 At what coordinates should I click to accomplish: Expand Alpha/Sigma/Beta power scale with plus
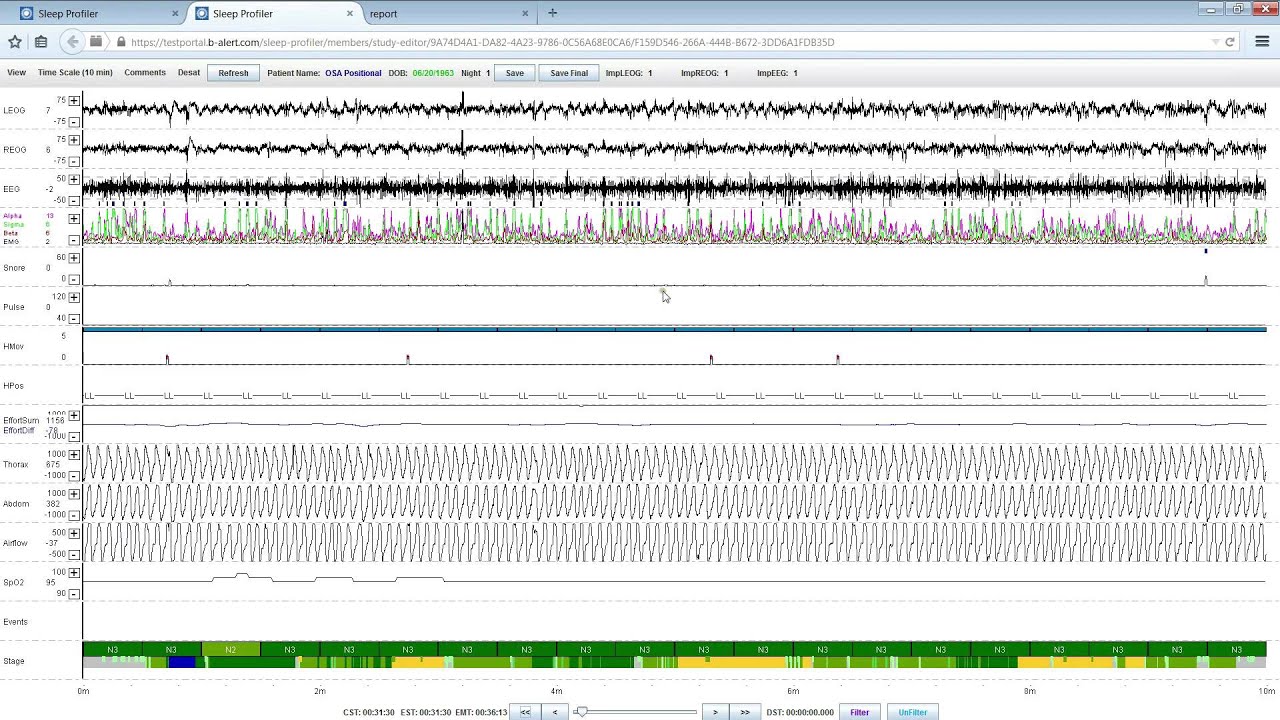(x=74, y=219)
